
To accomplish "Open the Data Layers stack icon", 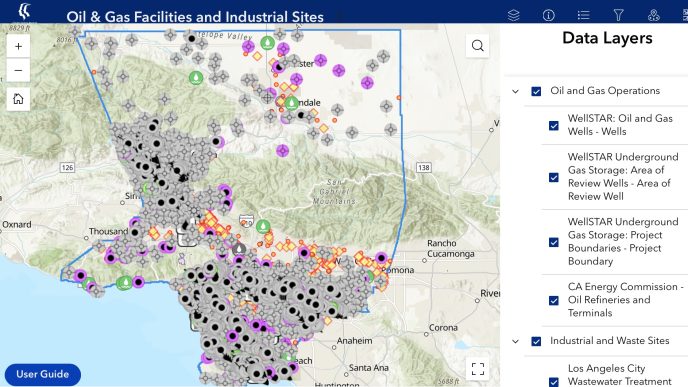I will tap(513, 15).
